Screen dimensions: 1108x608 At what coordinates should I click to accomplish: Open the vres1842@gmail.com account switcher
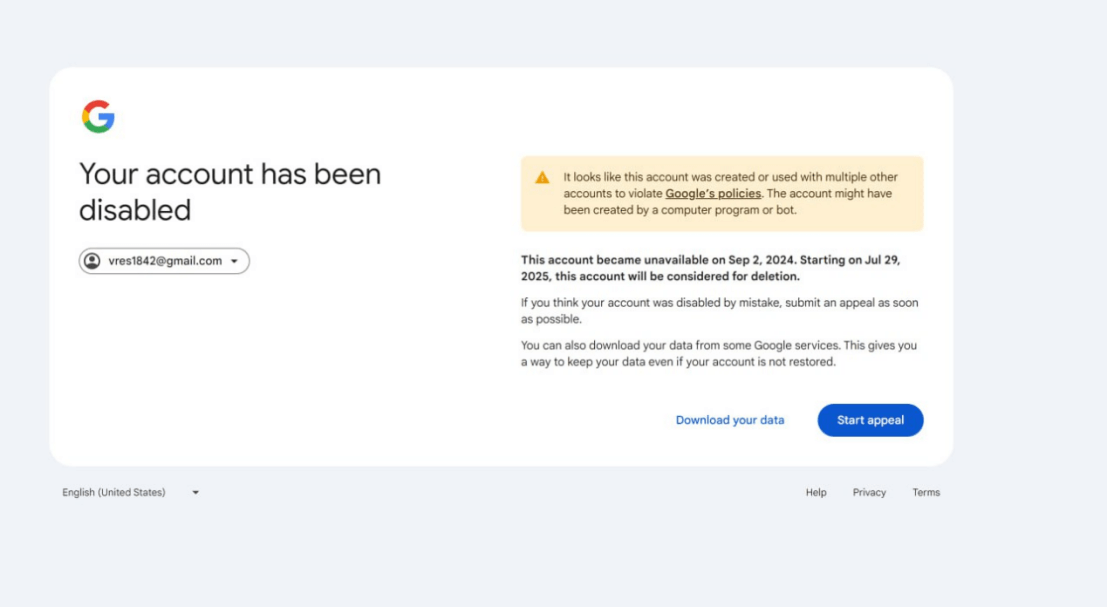point(164,261)
